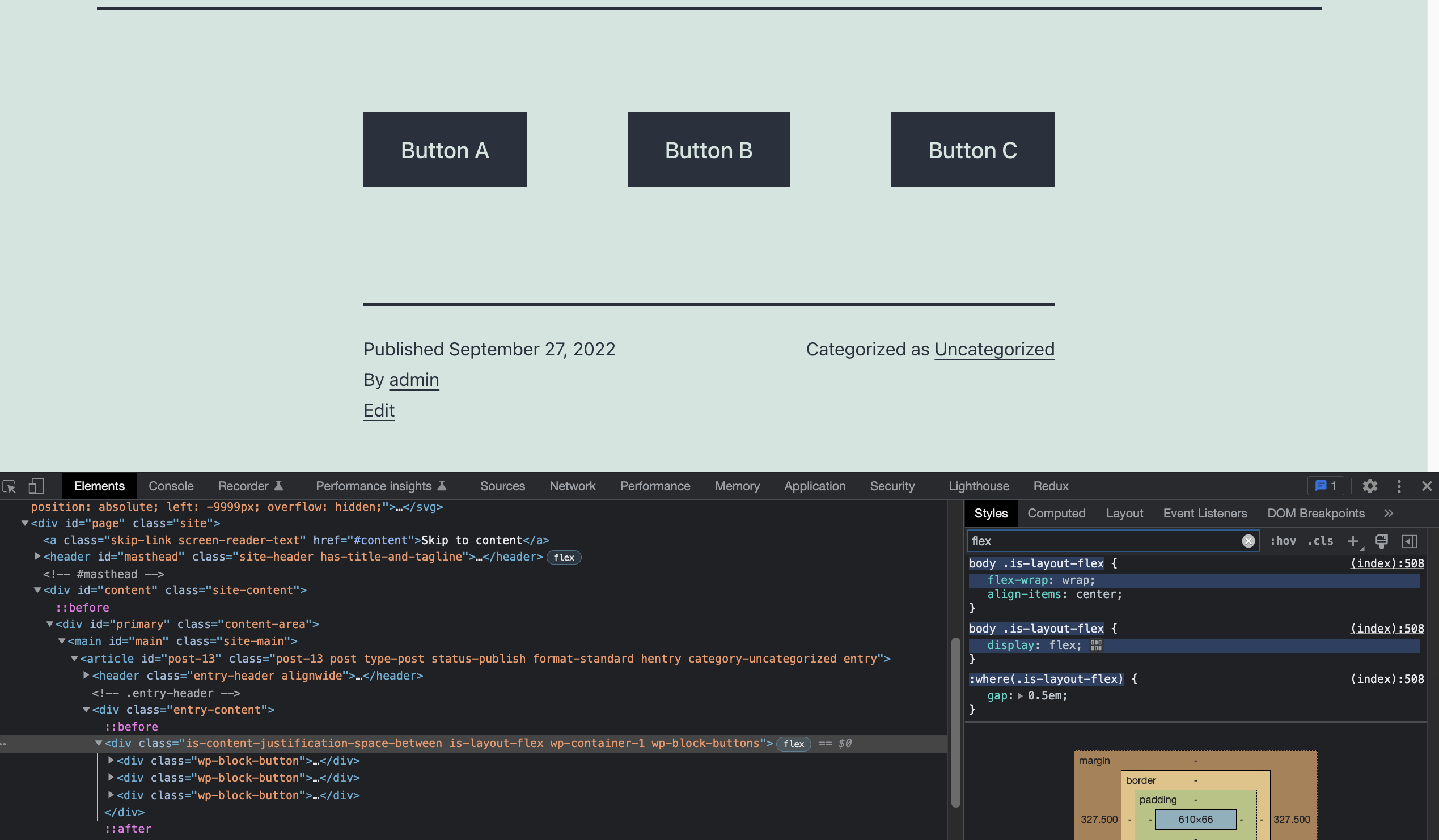Show more Styles pane tabs chevron
The width and height of the screenshot is (1439, 840).
pyautogui.click(x=1389, y=514)
